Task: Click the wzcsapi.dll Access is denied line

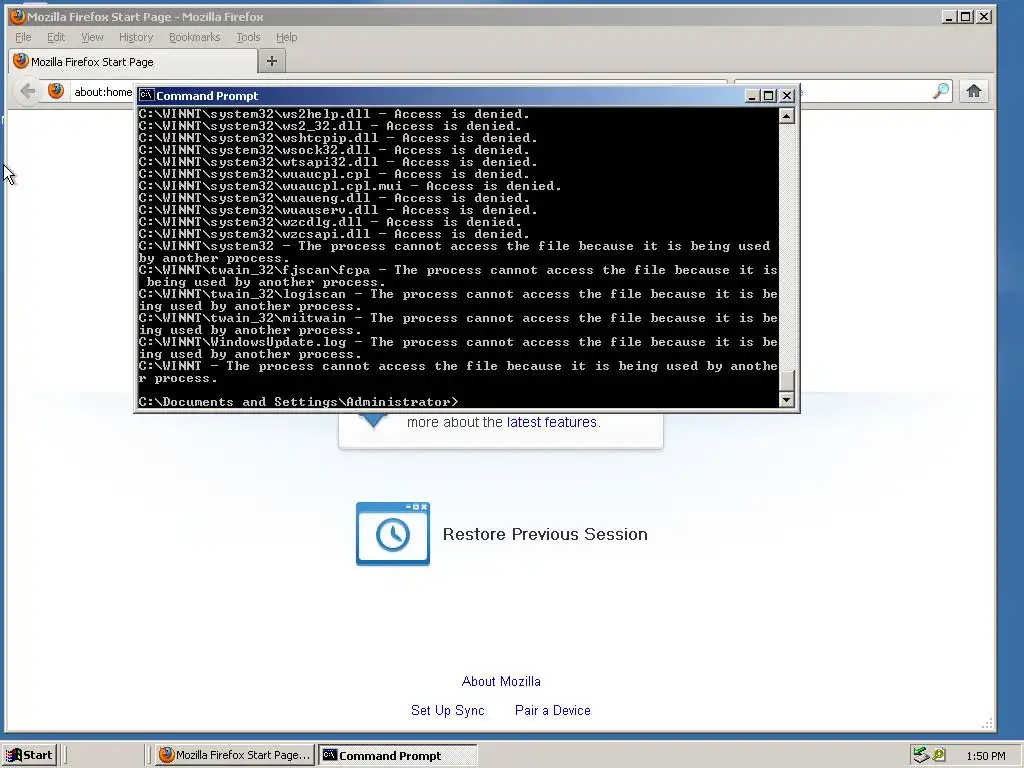Action: tap(334, 234)
